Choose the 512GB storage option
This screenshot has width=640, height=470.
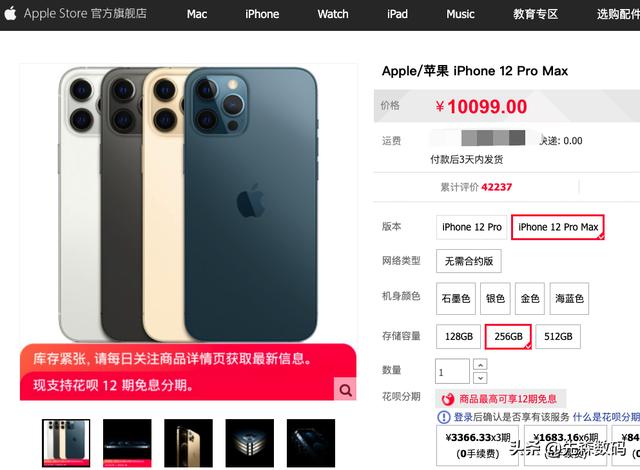point(558,337)
